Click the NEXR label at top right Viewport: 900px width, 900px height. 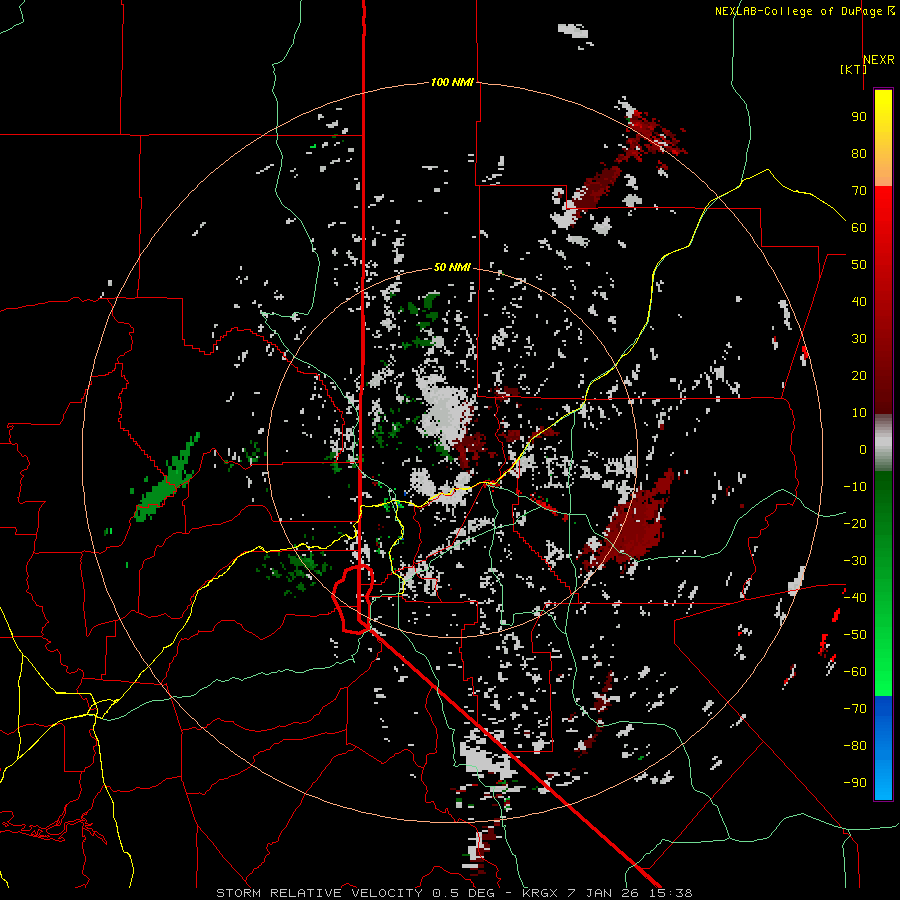coord(879,60)
